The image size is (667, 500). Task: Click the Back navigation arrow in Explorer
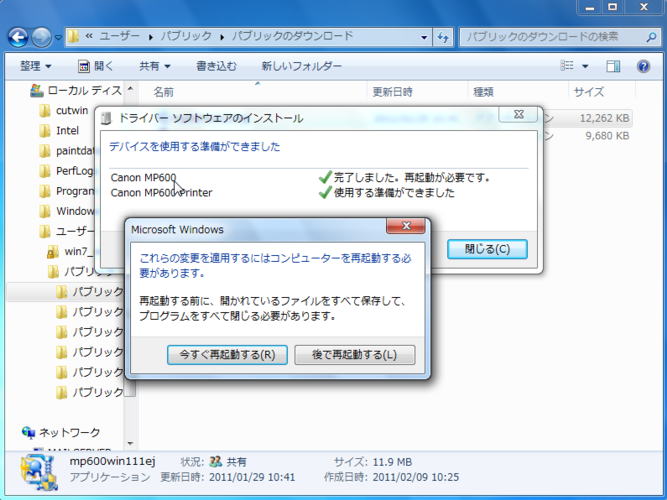pyautogui.click(x=18, y=37)
